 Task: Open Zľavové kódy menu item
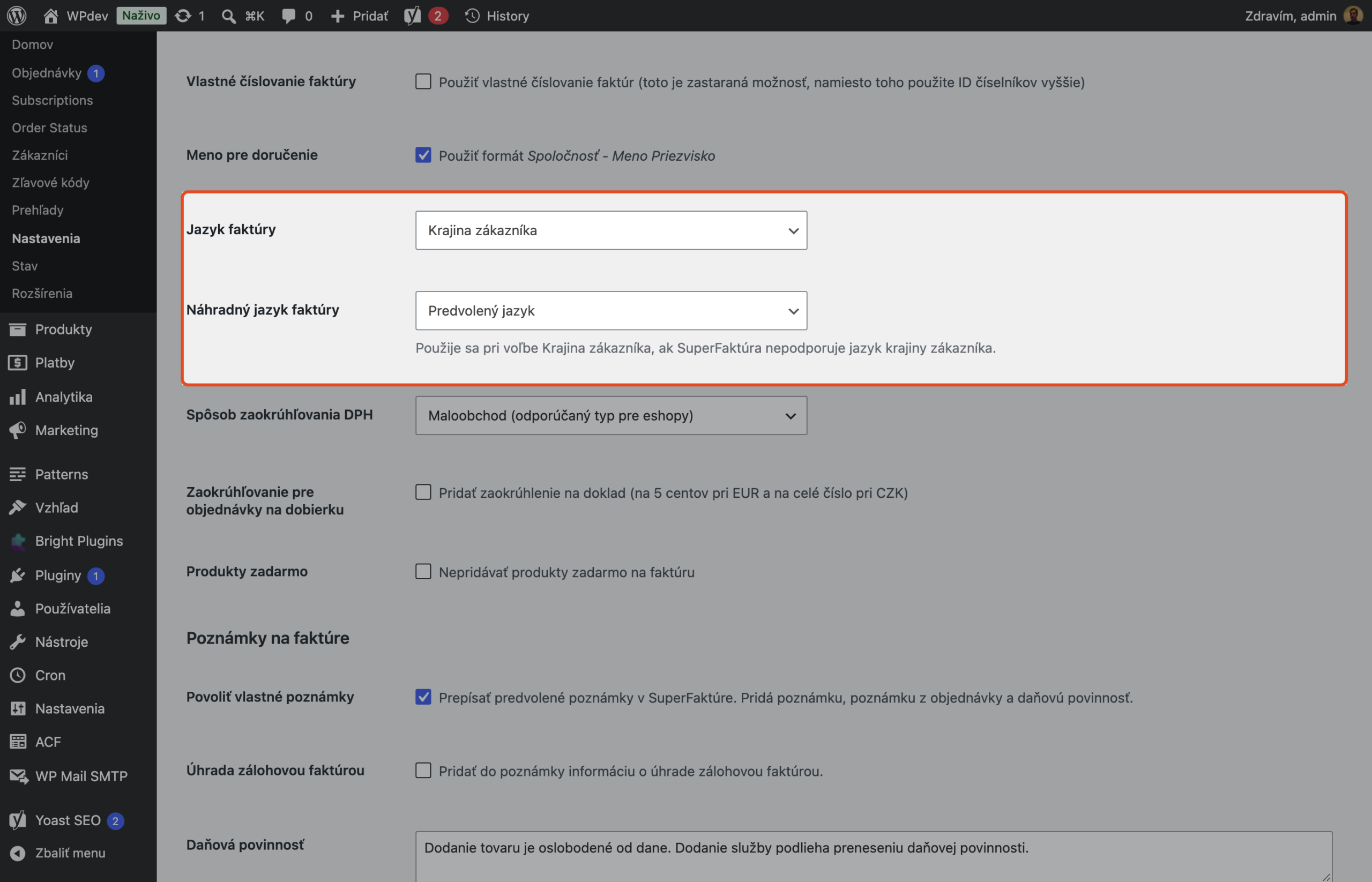(50, 183)
